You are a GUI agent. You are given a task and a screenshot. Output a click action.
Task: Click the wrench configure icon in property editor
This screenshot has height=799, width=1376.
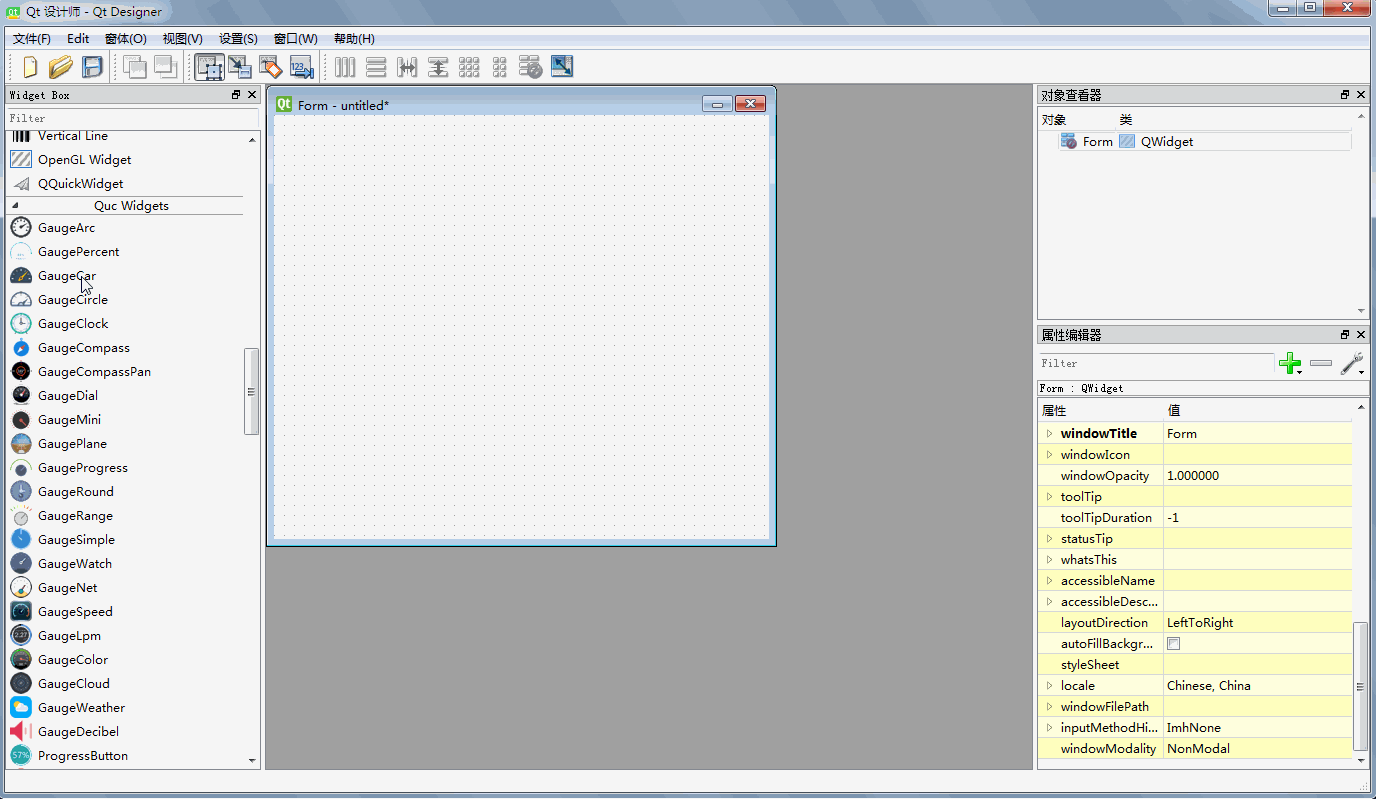click(x=1352, y=364)
